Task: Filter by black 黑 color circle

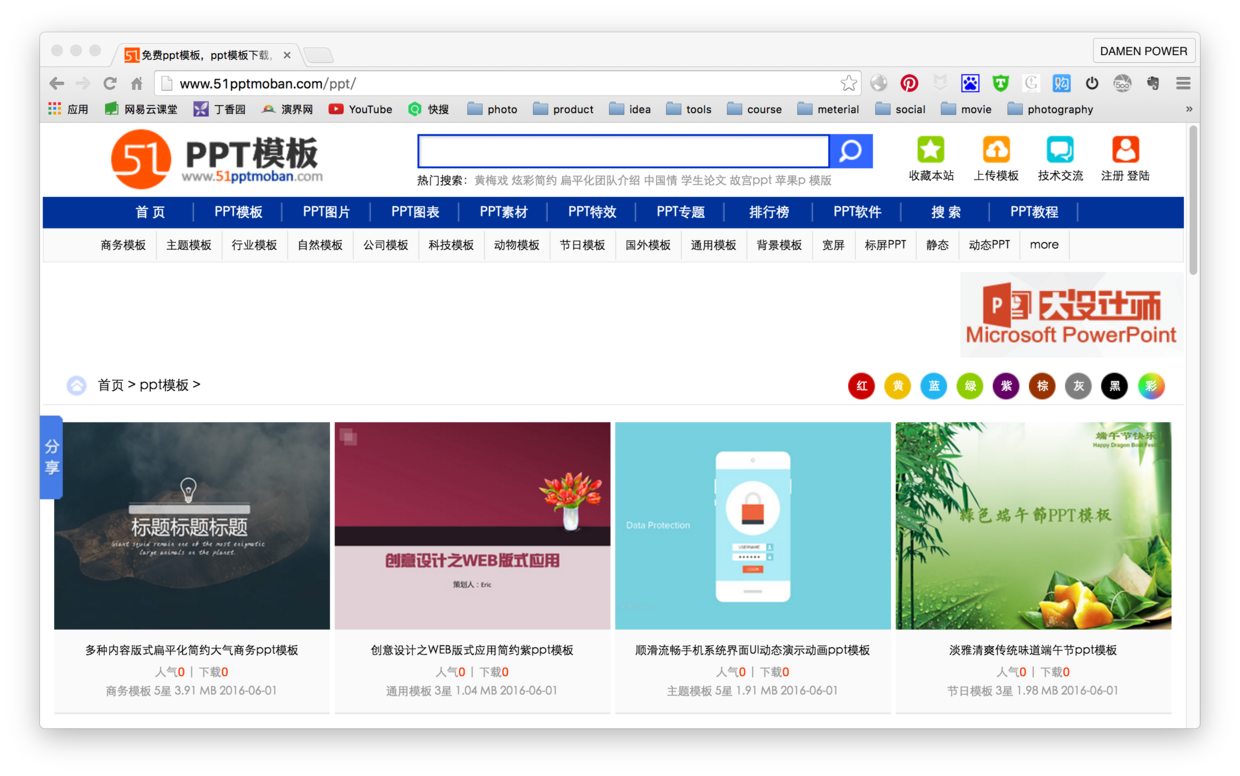Action: coord(1114,386)
